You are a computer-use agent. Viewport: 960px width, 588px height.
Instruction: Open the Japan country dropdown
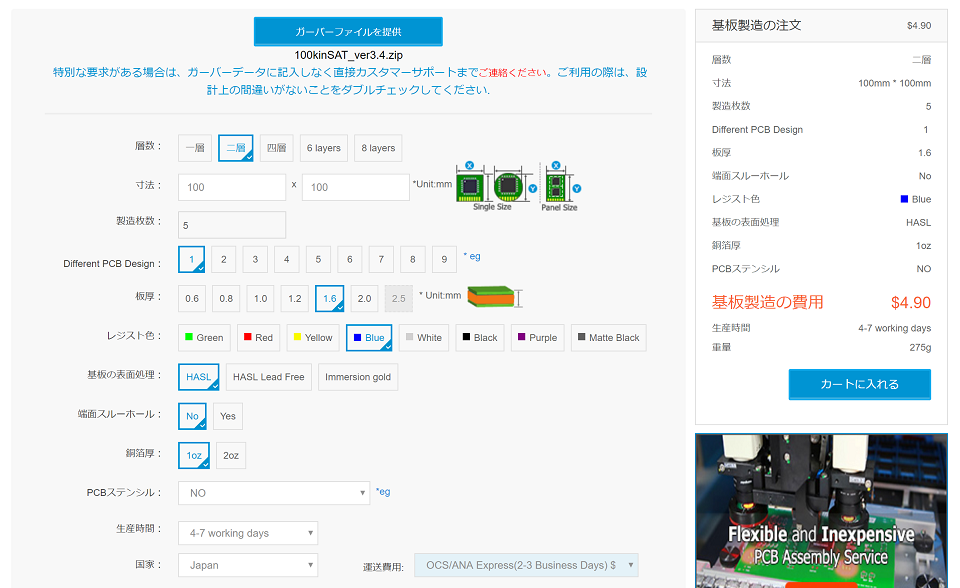pyautogui.click(x=247, y=565)
